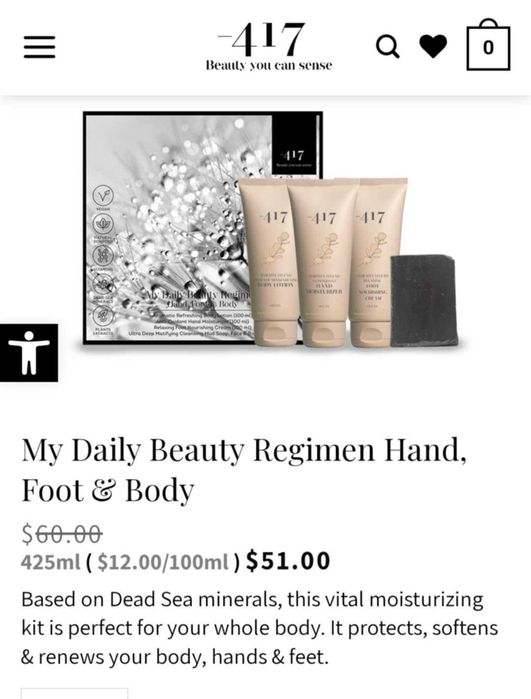
Task: Click the Body Lotion tube image
Action: tap(269, 262)
